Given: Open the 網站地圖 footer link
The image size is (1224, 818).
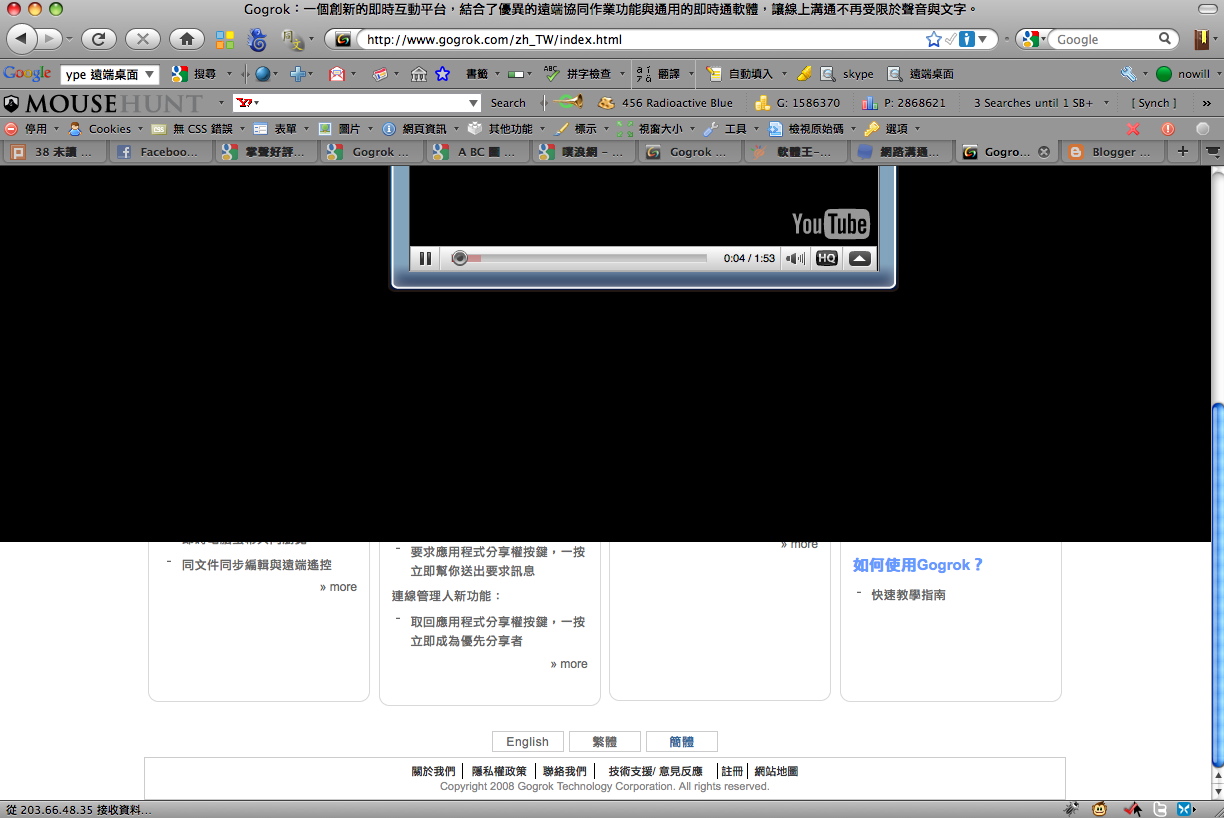Looking at the screenshot, I should point(776,771).
